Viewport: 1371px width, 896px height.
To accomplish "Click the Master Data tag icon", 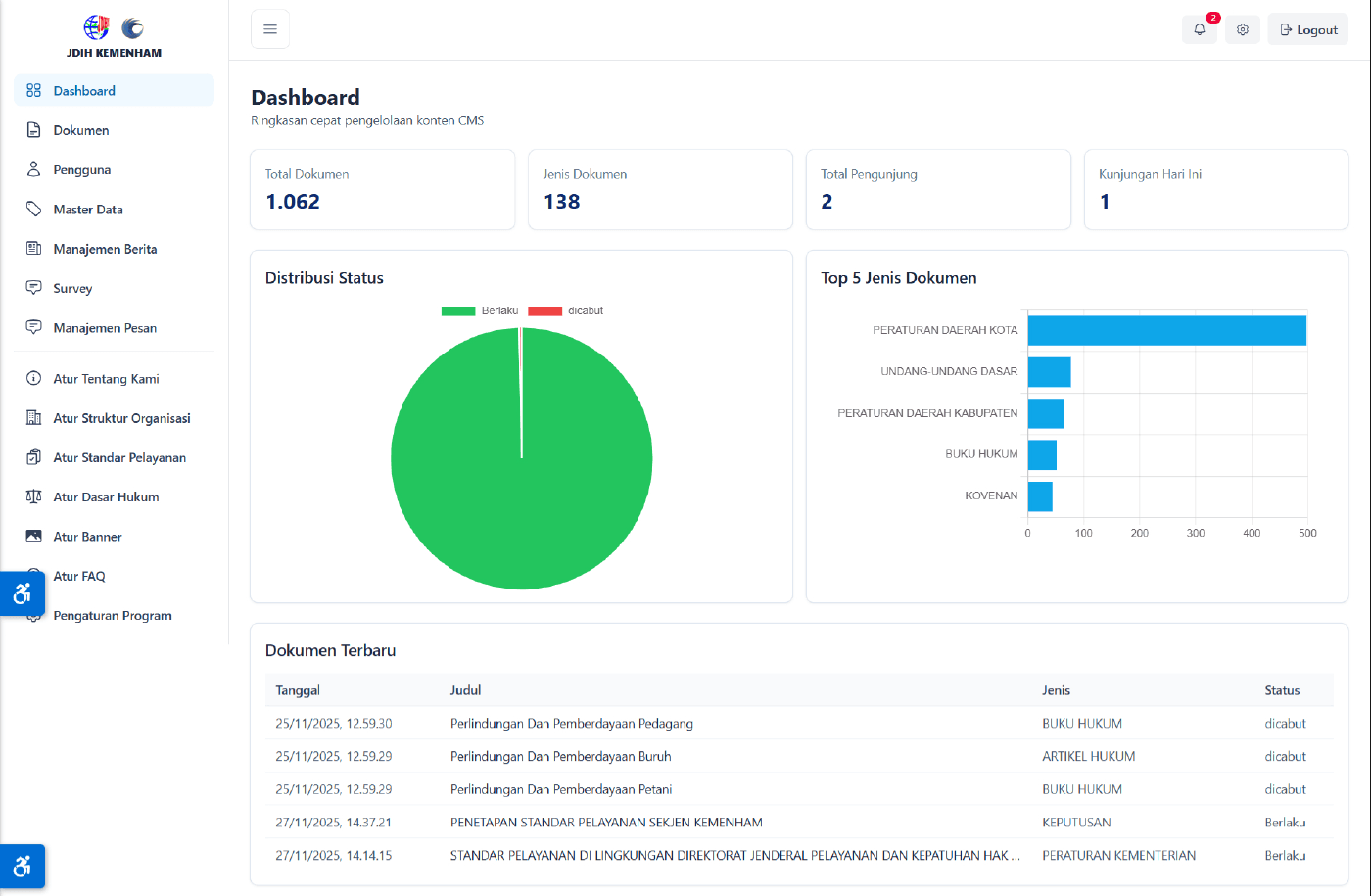I will 33,209.
